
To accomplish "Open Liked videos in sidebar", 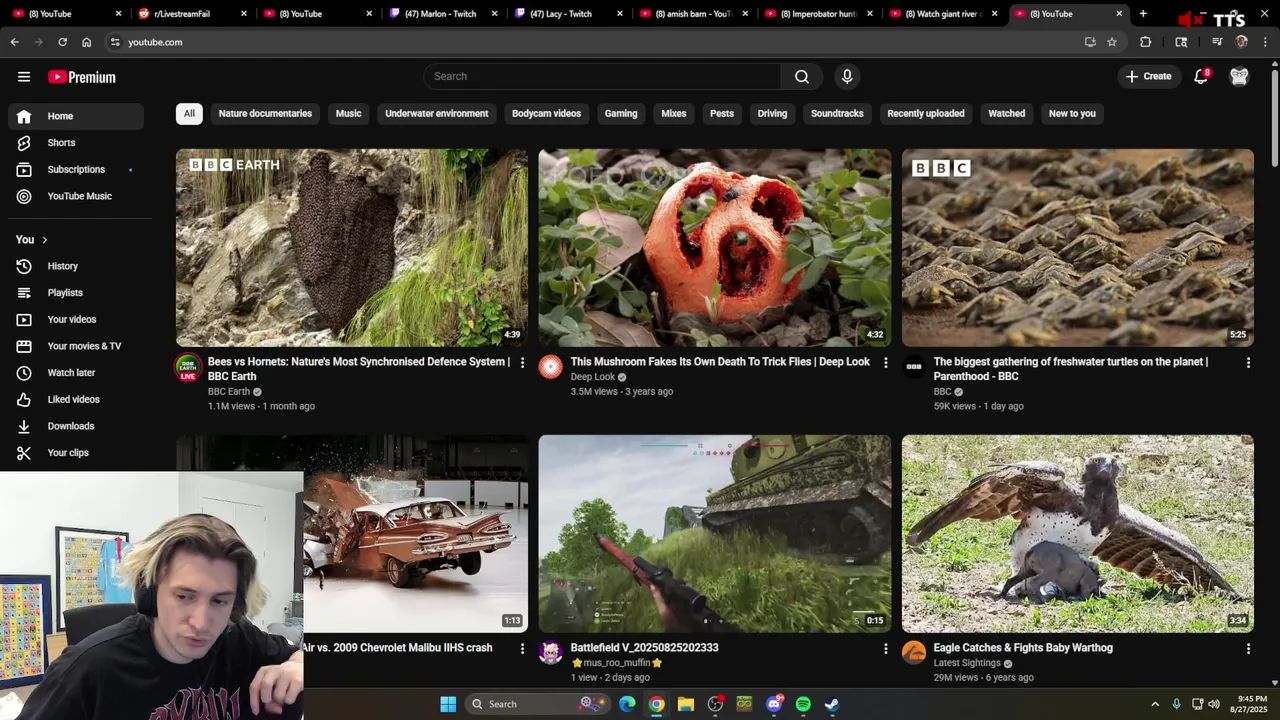I will (x=76, y=399).
